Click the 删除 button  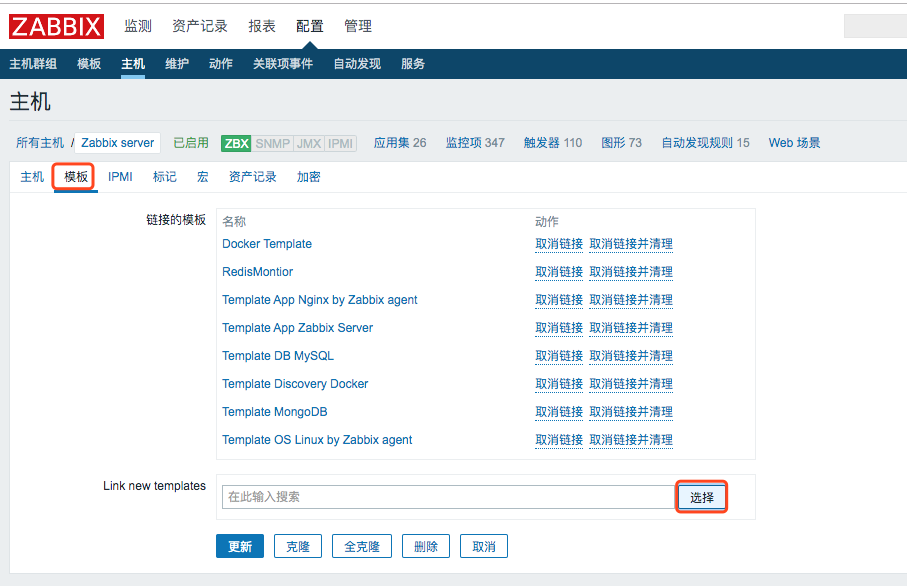point(426,547)
